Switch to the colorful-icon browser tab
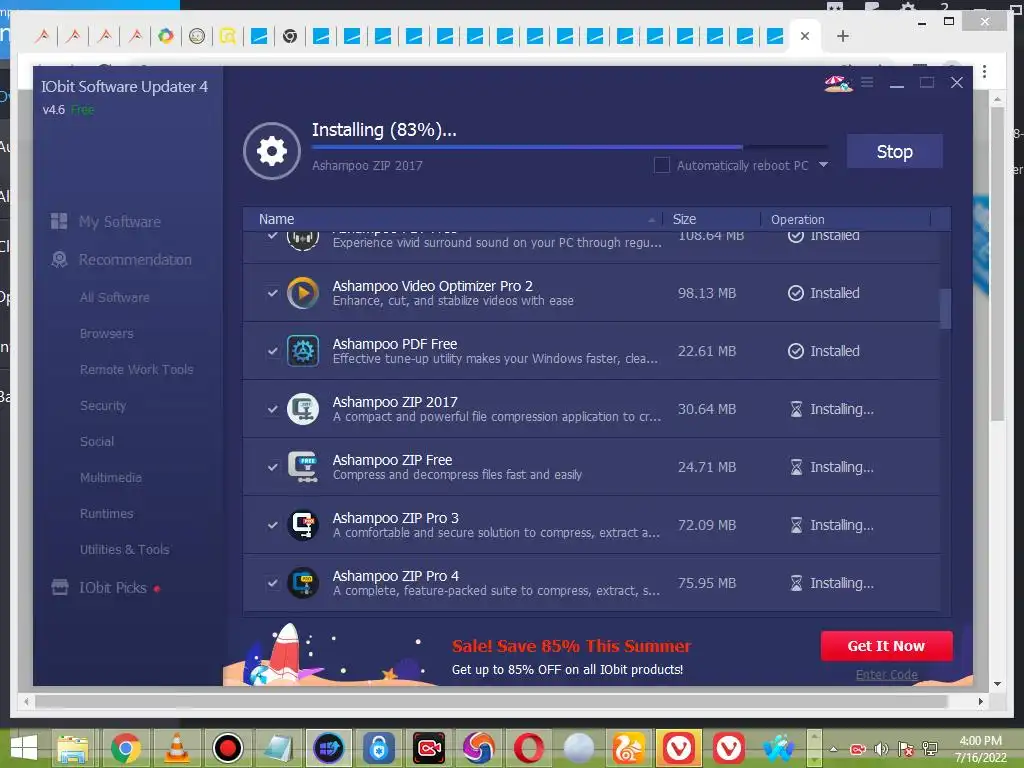Screen dimensions: 1024x768 pyautogui.click(x=166, y=36)
